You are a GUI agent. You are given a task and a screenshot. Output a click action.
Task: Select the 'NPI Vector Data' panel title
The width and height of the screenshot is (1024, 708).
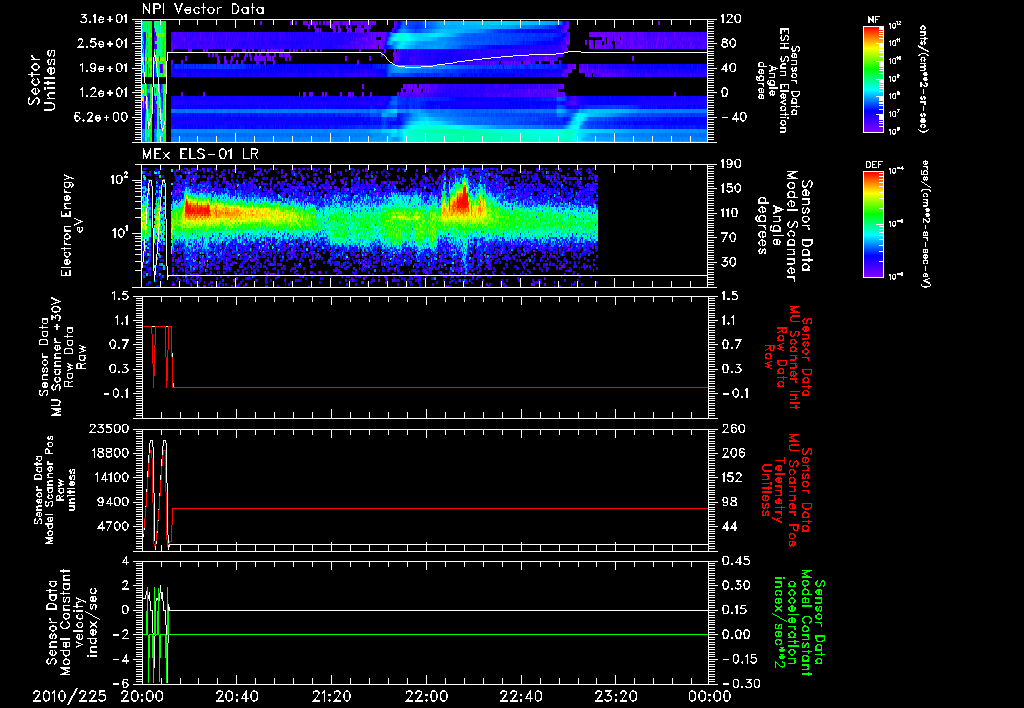tap(204, 9)
